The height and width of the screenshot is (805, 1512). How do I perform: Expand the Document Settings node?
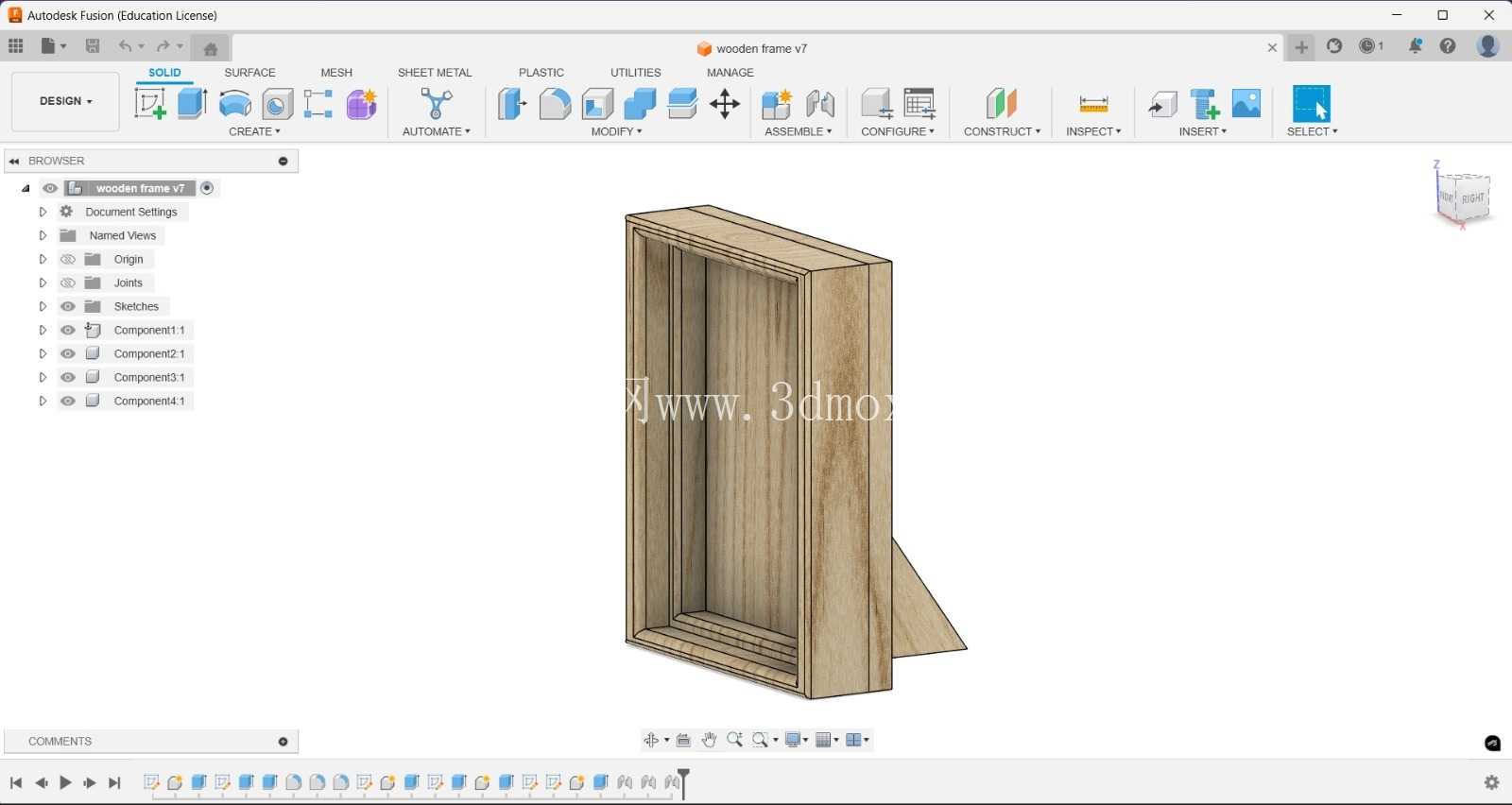pos(43,212)
